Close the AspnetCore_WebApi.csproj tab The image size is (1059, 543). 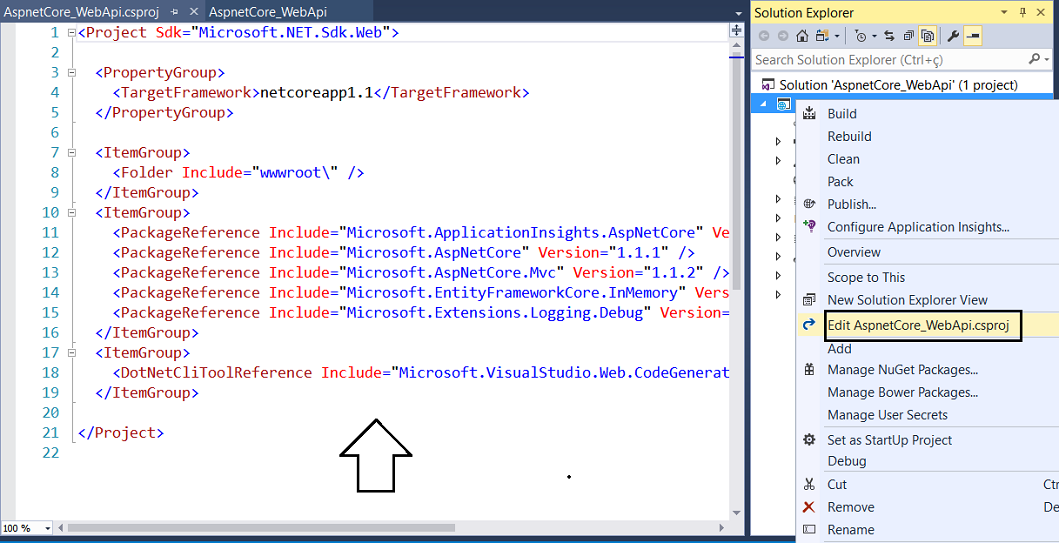[195, 12]
